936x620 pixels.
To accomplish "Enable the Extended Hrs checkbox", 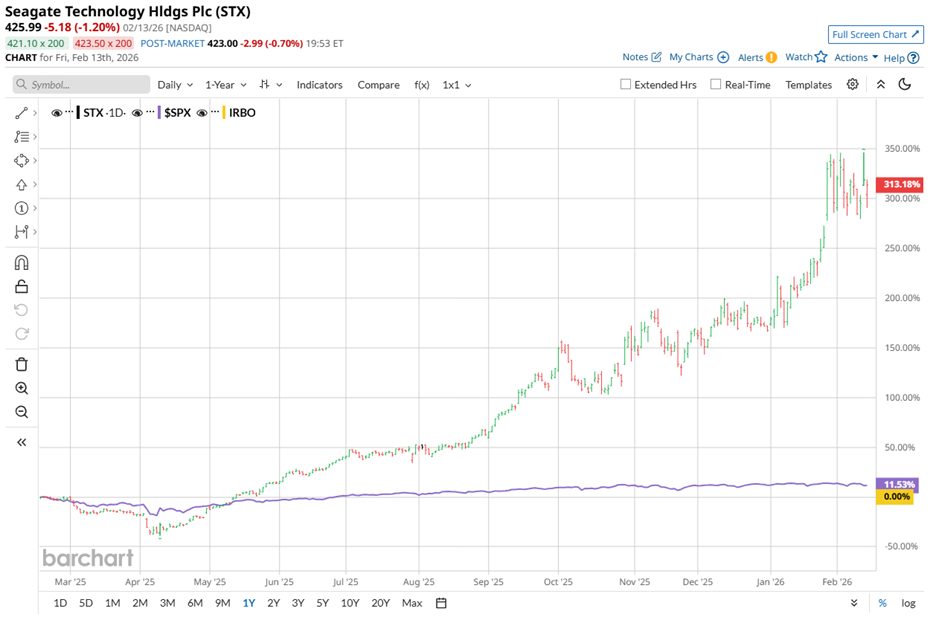I will point(625,85).
